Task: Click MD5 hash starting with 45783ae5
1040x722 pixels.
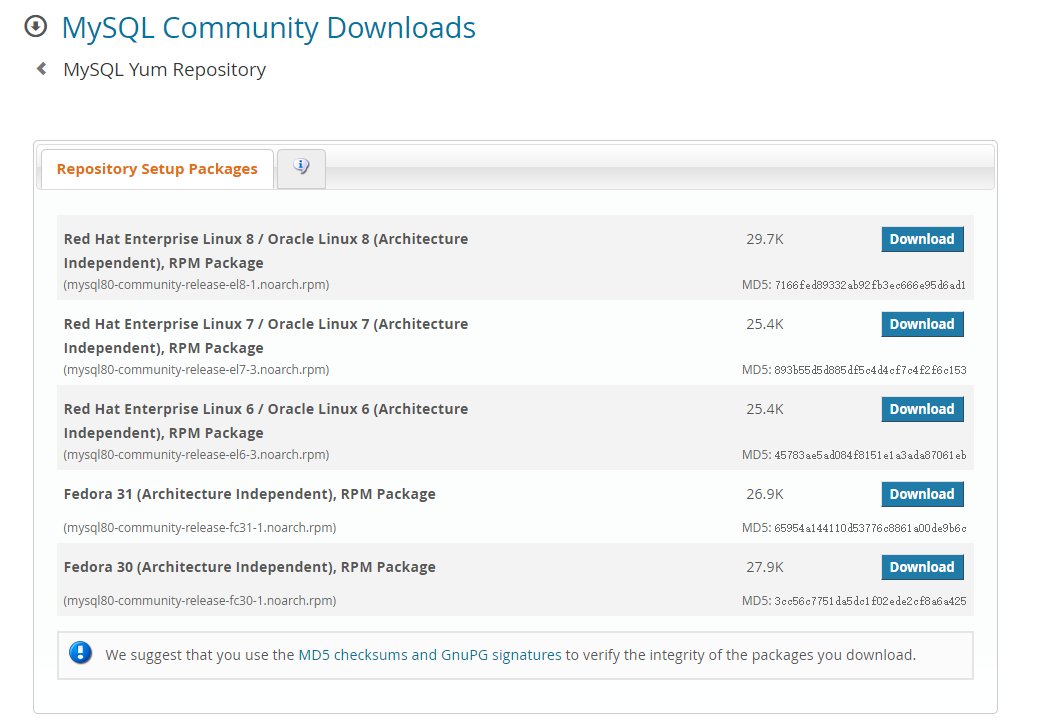Action: [870, 455]
